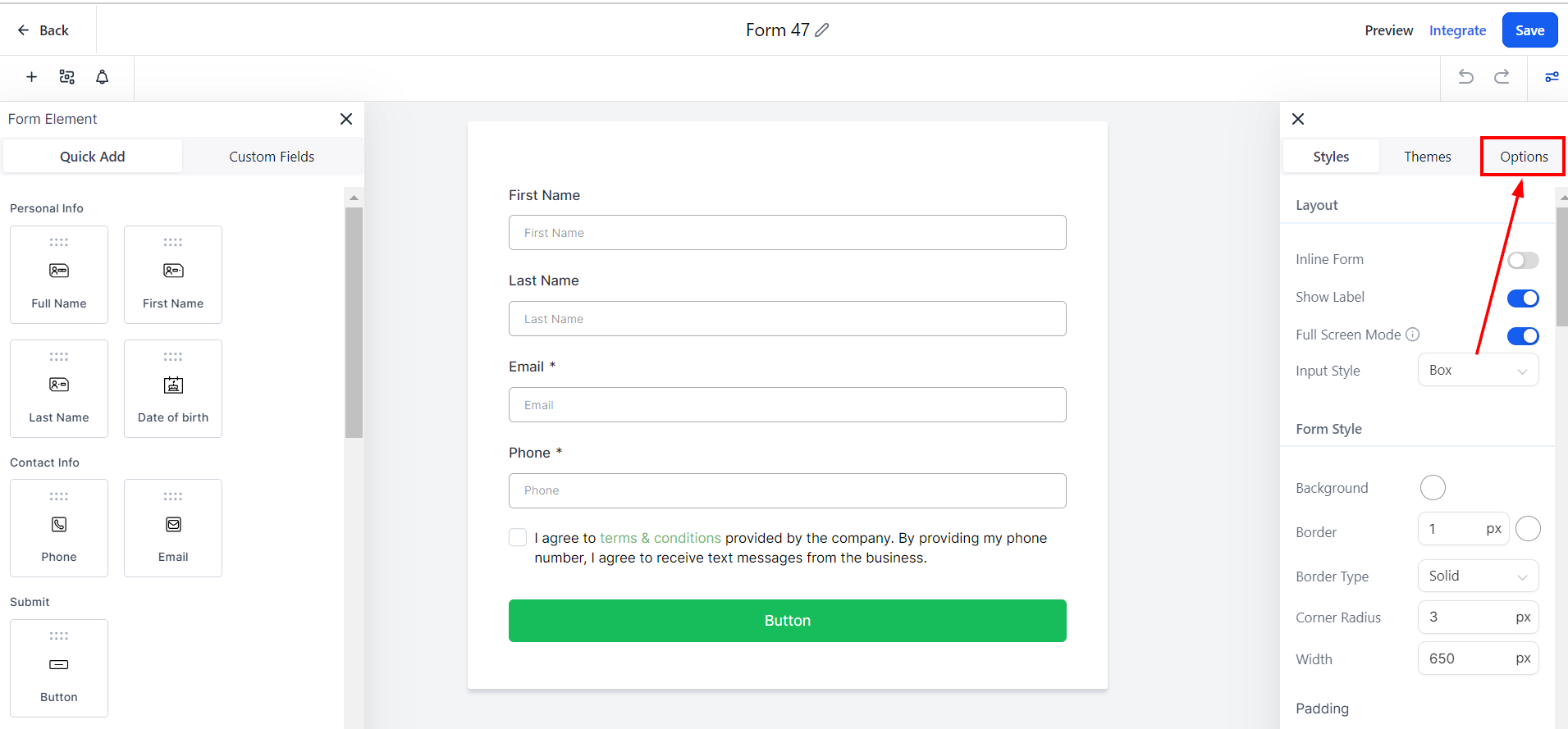1568x729 pixels.
Task: Follow the Integrate link
Action: (1457, 30)
